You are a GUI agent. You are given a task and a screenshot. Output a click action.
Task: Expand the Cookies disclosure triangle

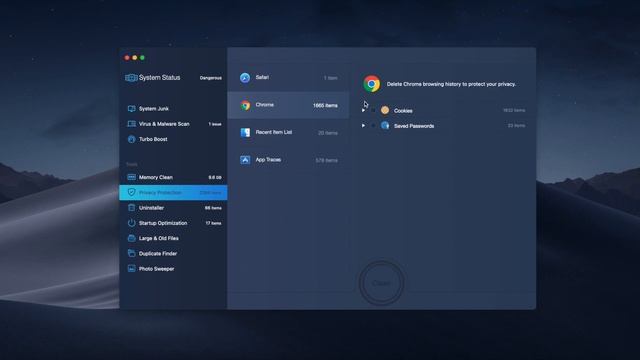(363, 110)
